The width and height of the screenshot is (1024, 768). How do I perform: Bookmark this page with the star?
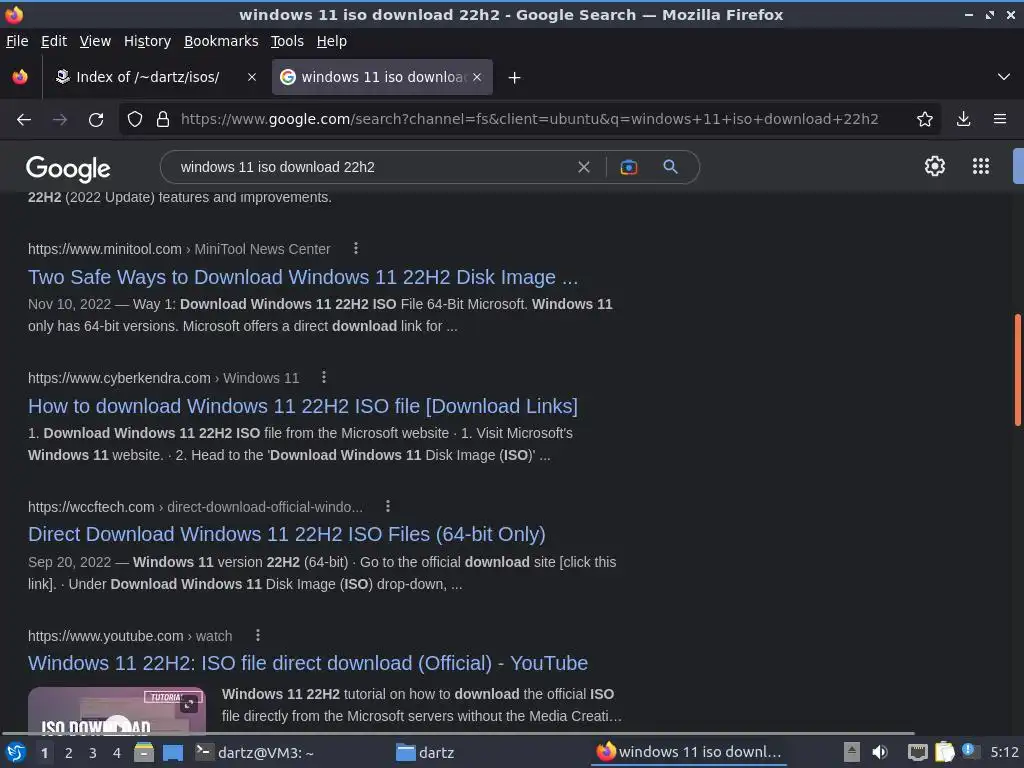(x=925, y=120)
